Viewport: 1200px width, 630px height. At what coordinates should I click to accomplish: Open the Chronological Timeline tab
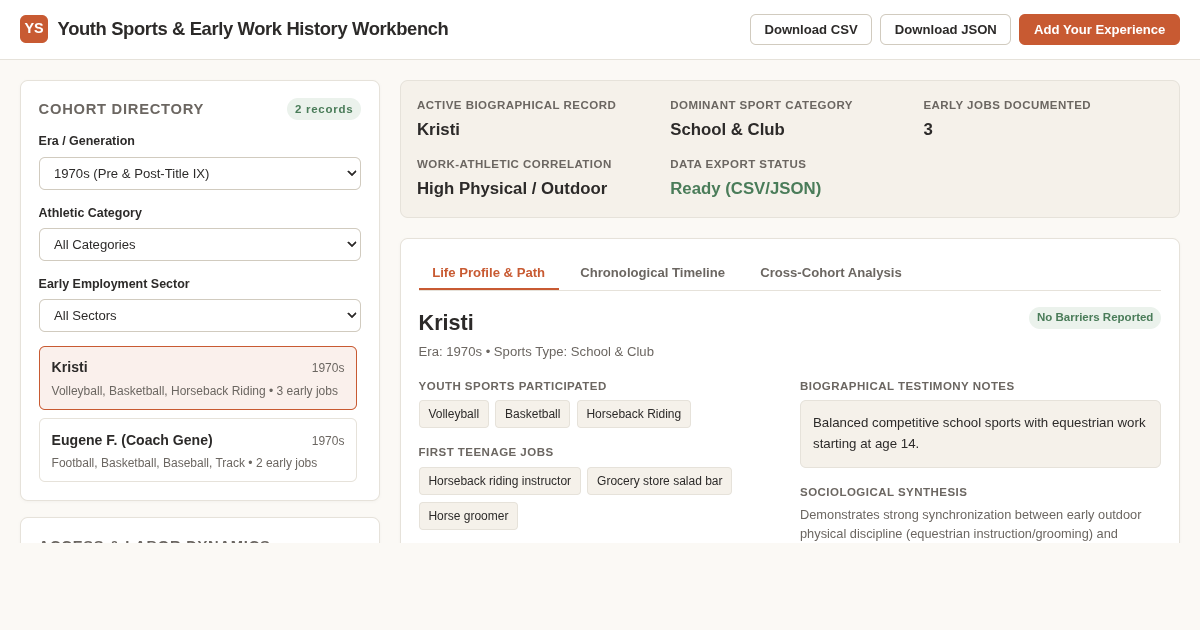pyautogui.click(x=653, y=272)
